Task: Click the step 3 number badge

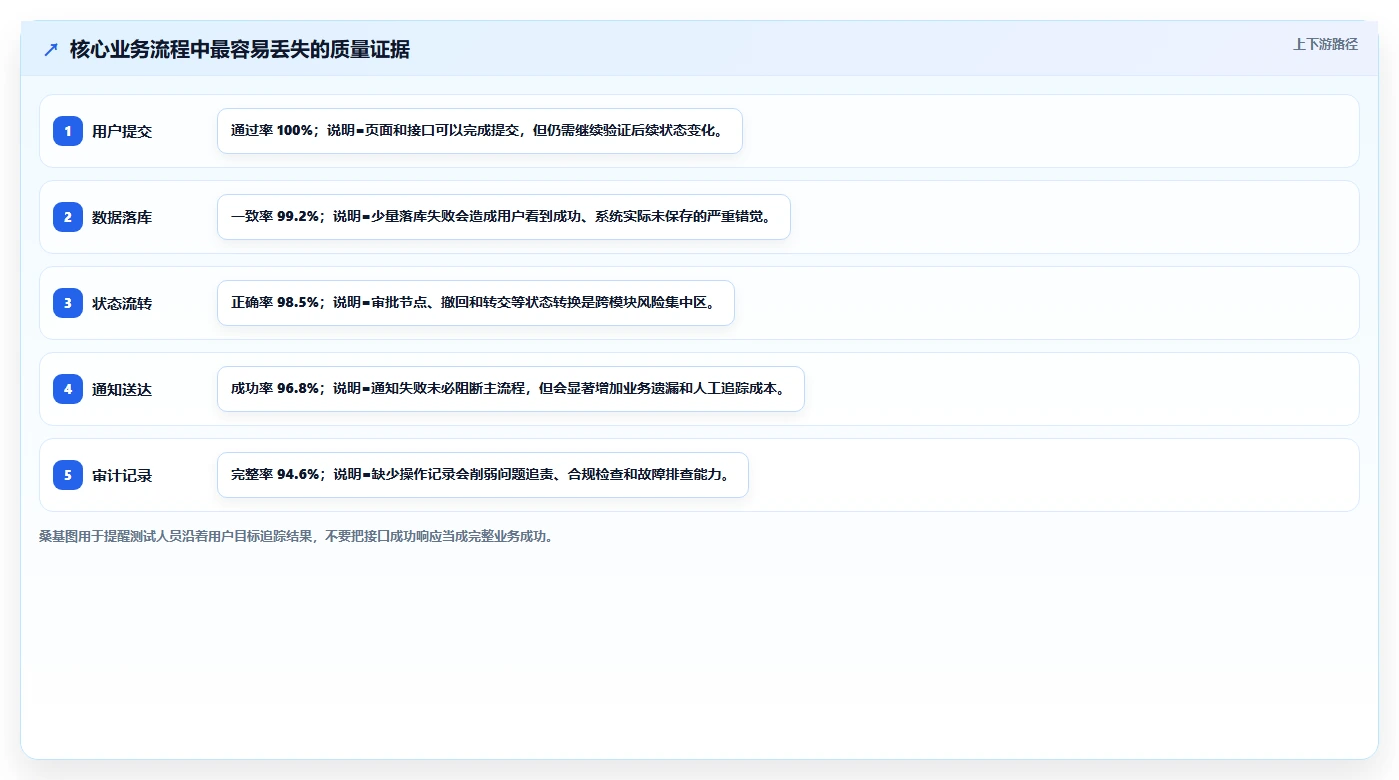Action: click(68, 303)
